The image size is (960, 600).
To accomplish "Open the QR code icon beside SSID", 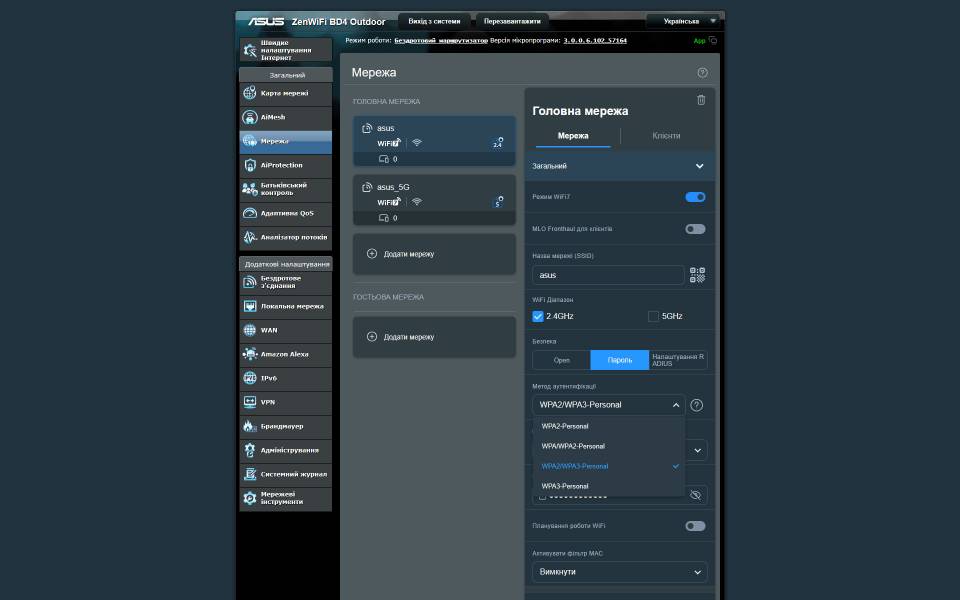I will tap(697, 275).
